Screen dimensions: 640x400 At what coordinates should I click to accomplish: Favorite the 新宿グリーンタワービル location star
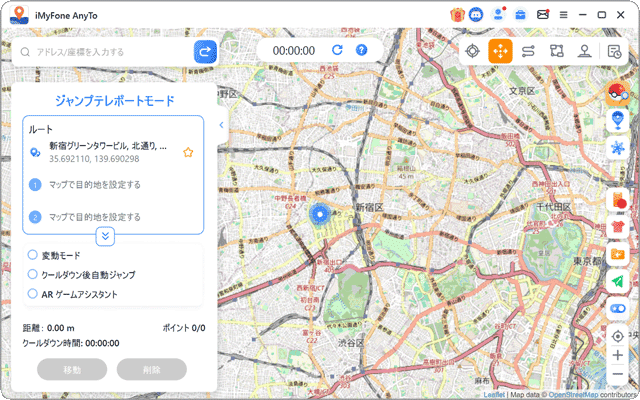coord(188,153)
